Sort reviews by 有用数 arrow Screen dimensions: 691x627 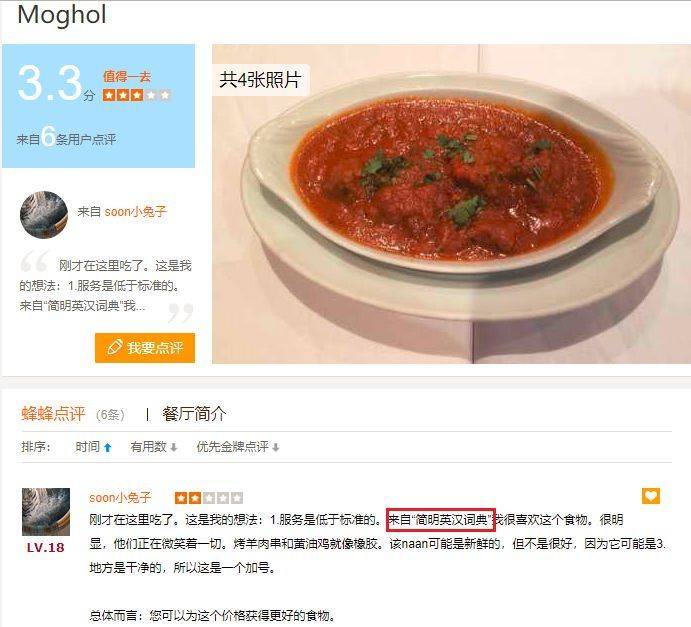click(174, 448)
